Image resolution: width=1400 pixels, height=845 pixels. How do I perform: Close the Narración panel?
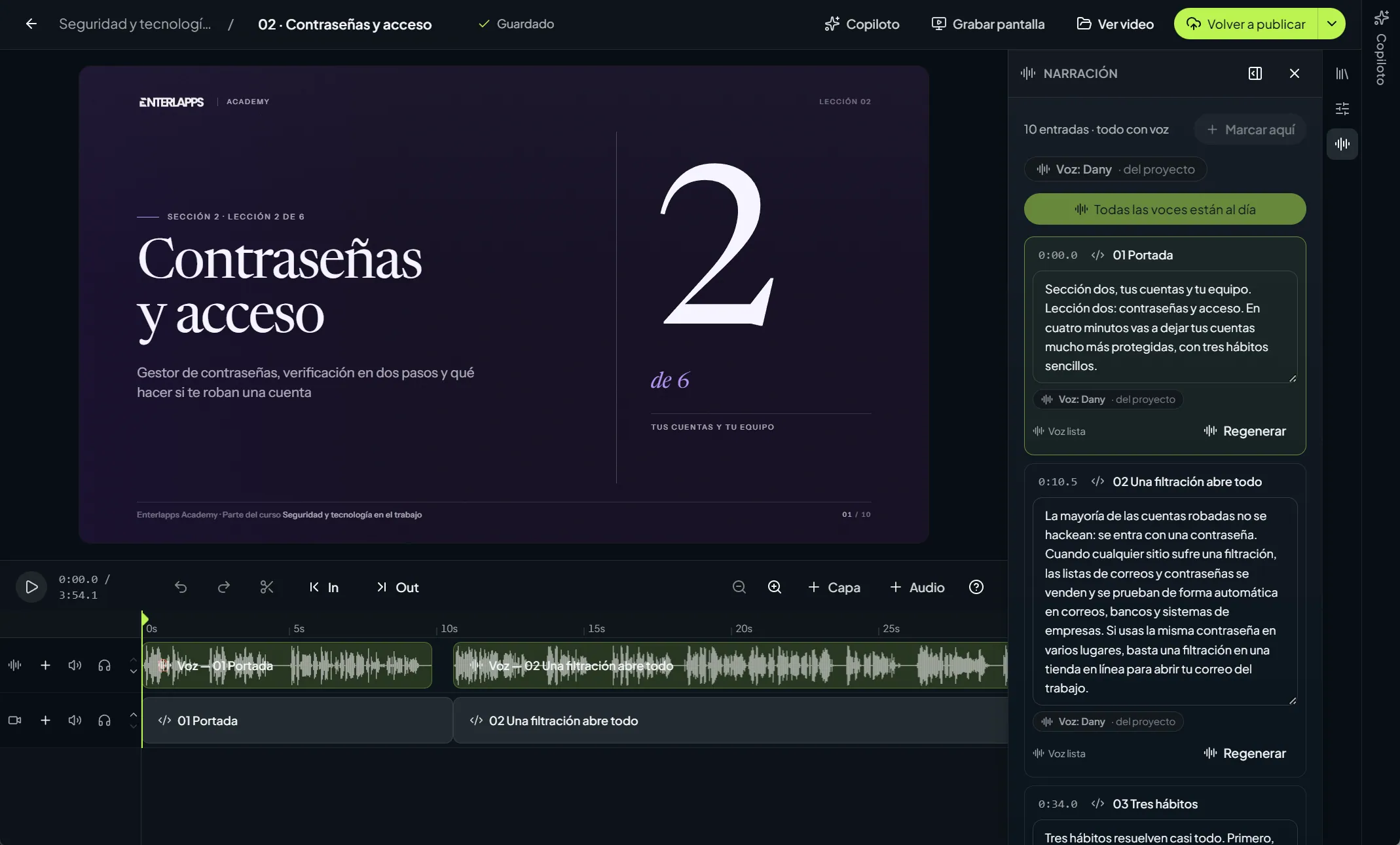click(1295, 73)
